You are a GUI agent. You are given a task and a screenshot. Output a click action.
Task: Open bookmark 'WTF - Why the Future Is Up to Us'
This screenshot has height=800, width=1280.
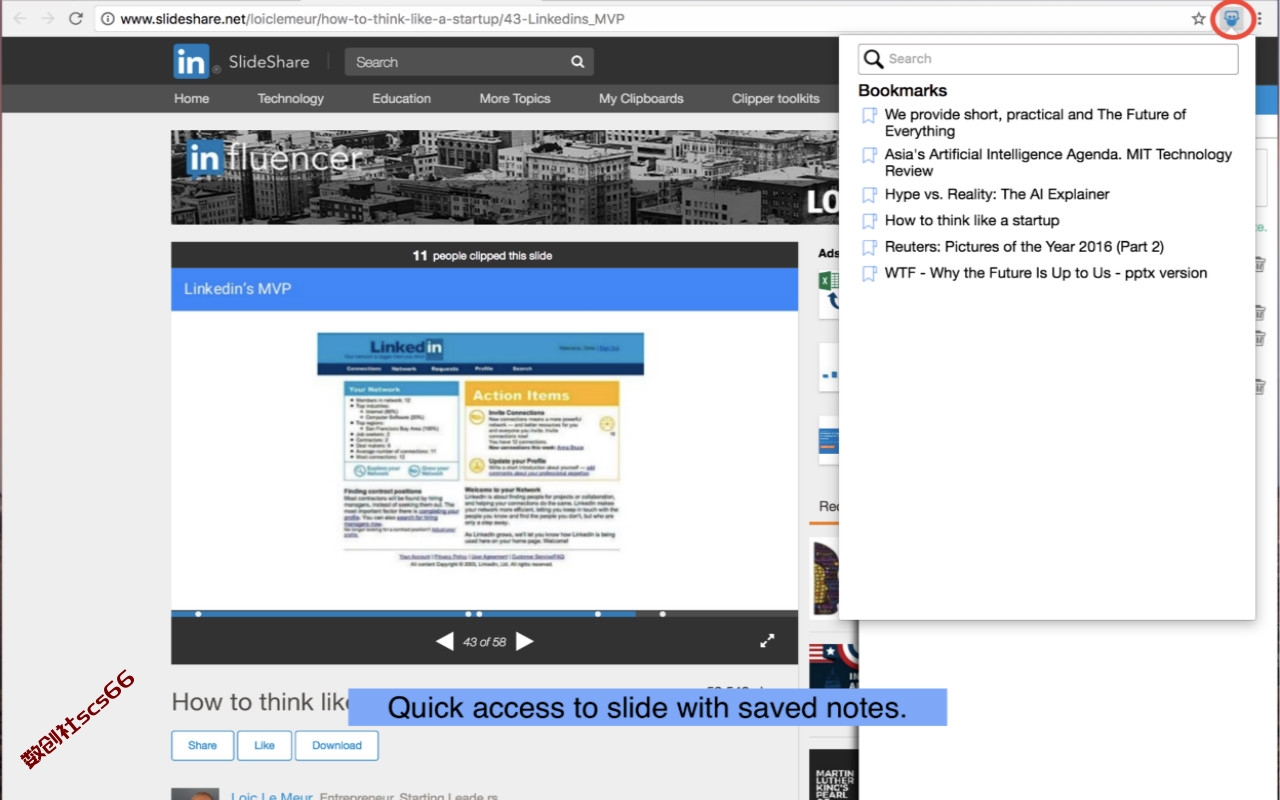tap(1046, 273)
